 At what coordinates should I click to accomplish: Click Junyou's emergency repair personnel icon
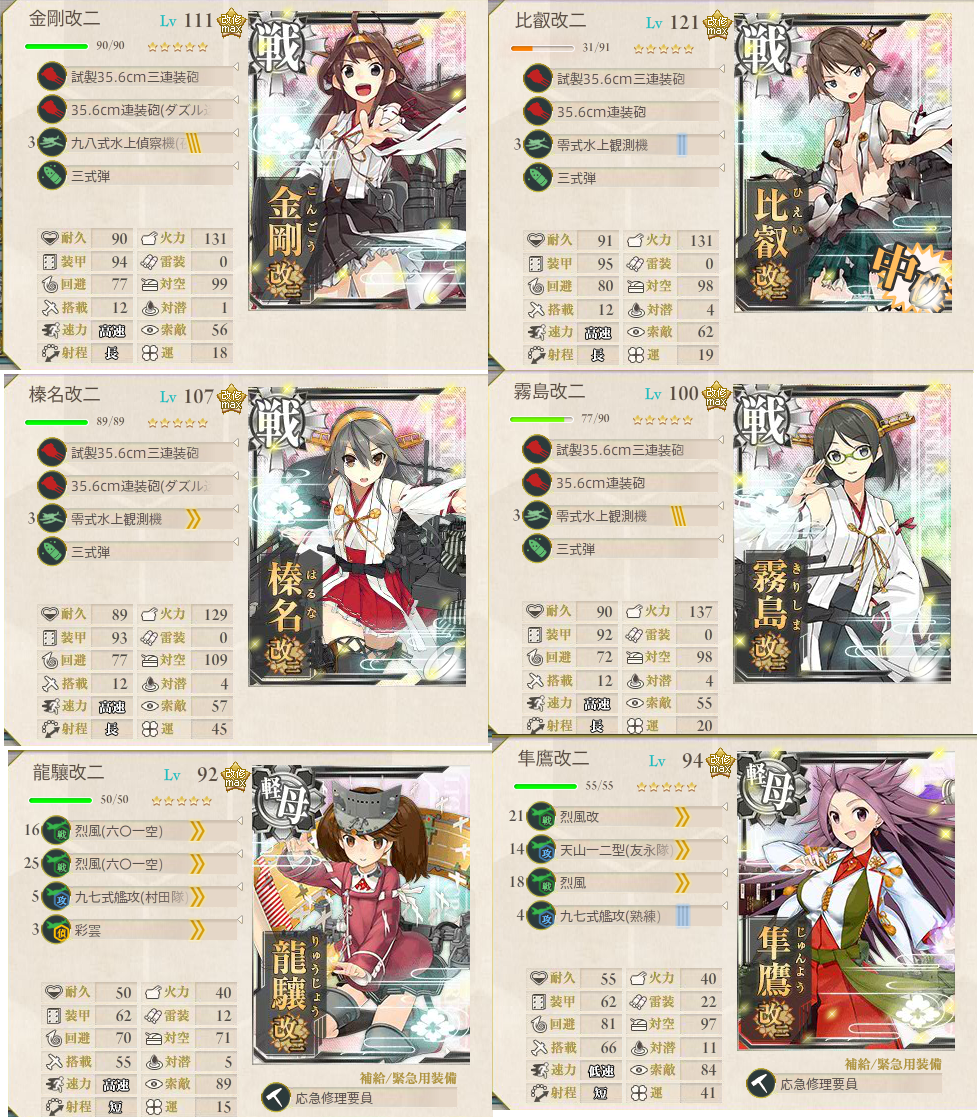coord(760,1084)
